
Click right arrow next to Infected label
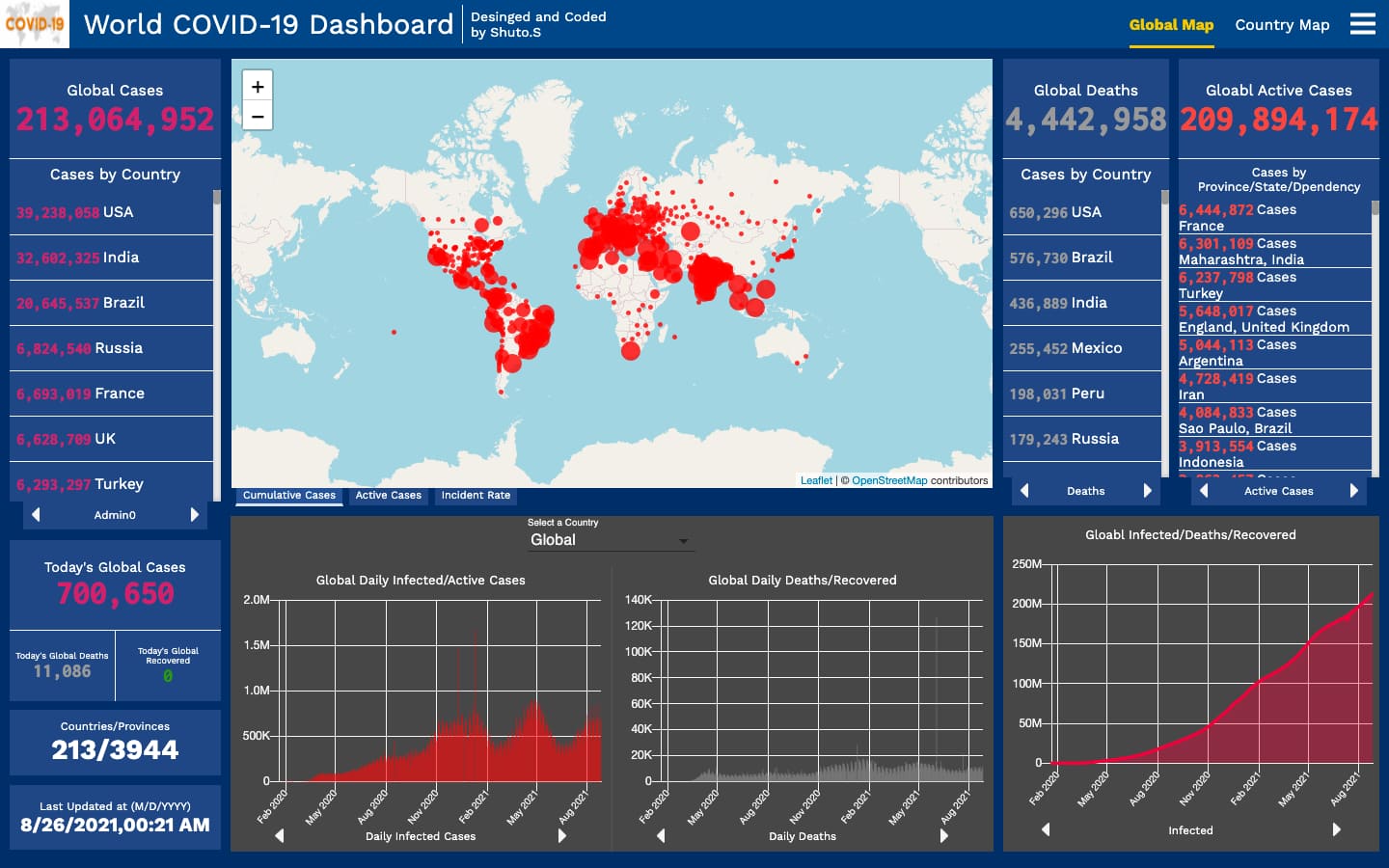point(1337,829)
